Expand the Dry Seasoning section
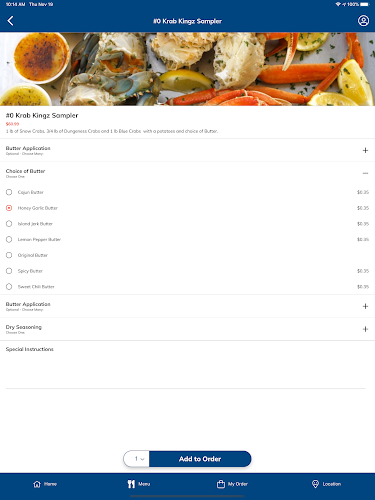 coord(365,329)
